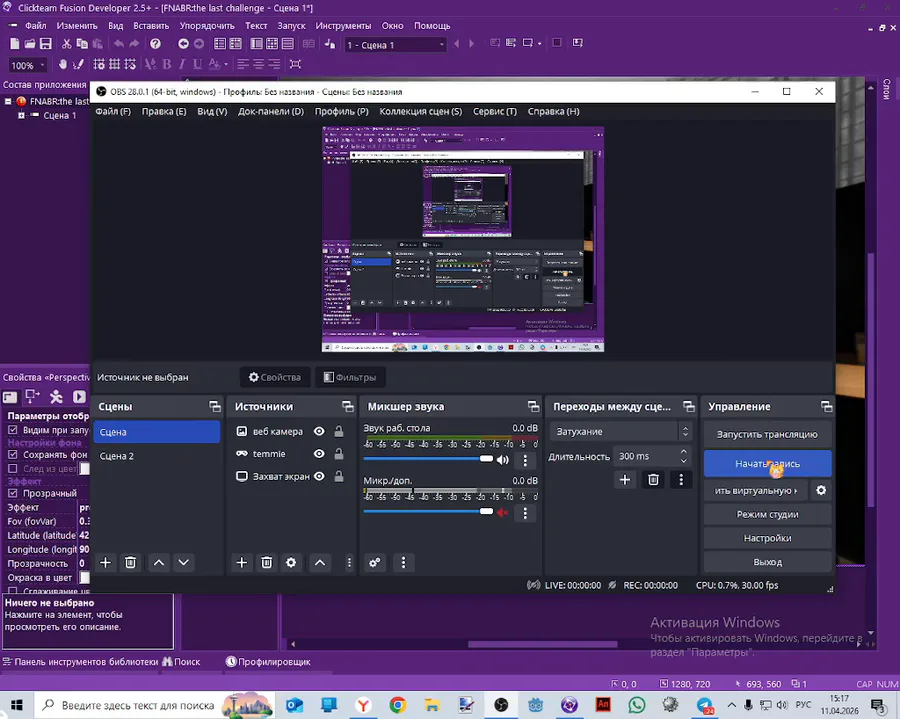Open transition properties three-dots menu
Image resolution: width=900 pixels, height=719 pixels.
tap(681, 480)
